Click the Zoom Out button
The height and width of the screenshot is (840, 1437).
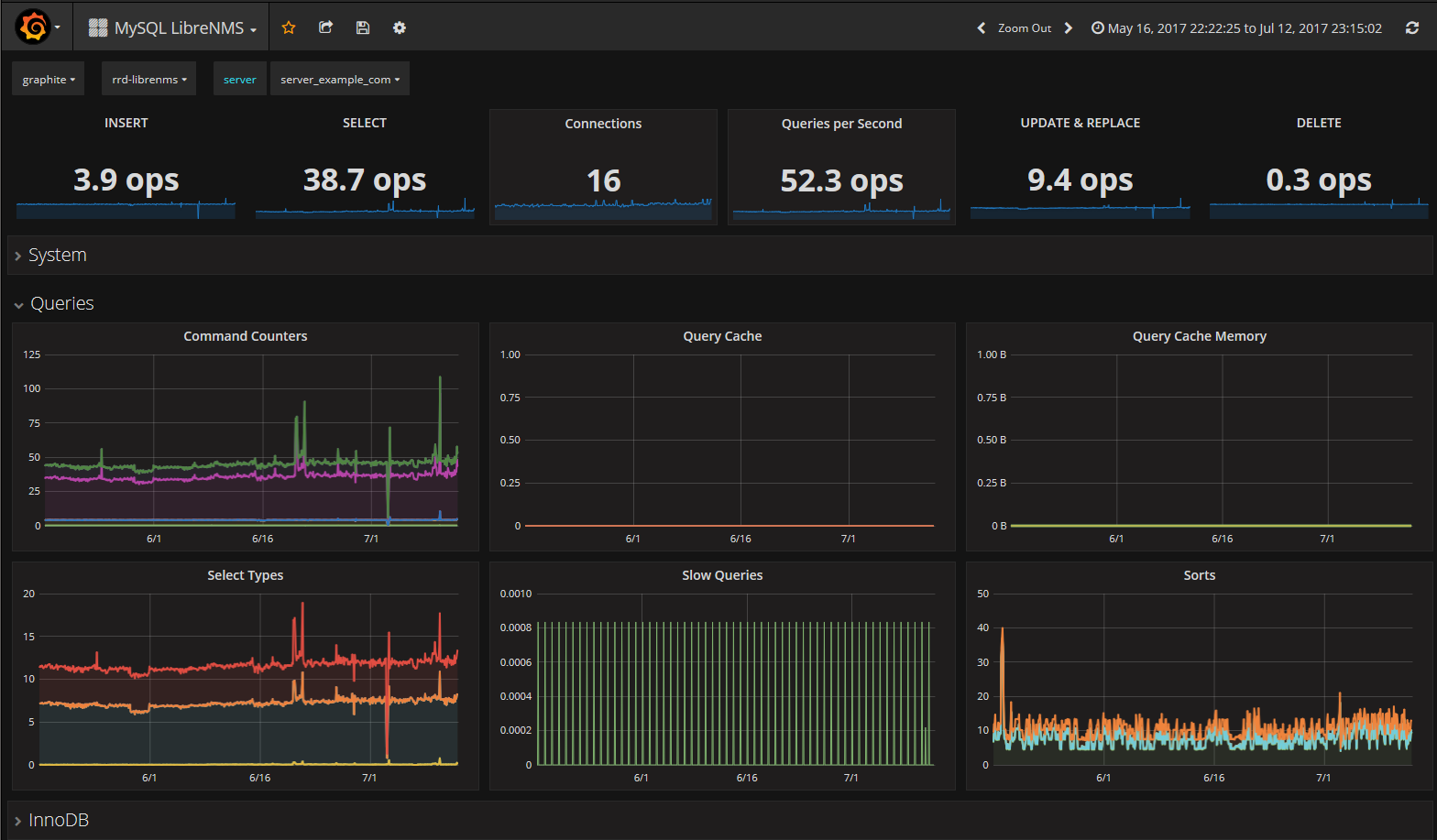click(x=1025, y=28)
